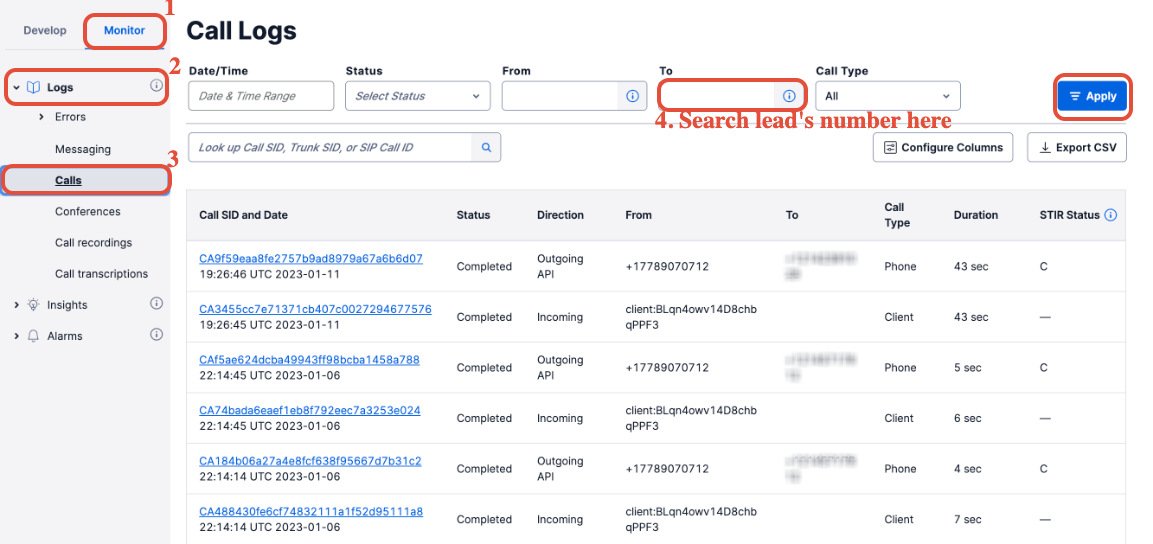Click the info icon beside Logs
This screenshot has width=1153, height=544.
(156, 86)
